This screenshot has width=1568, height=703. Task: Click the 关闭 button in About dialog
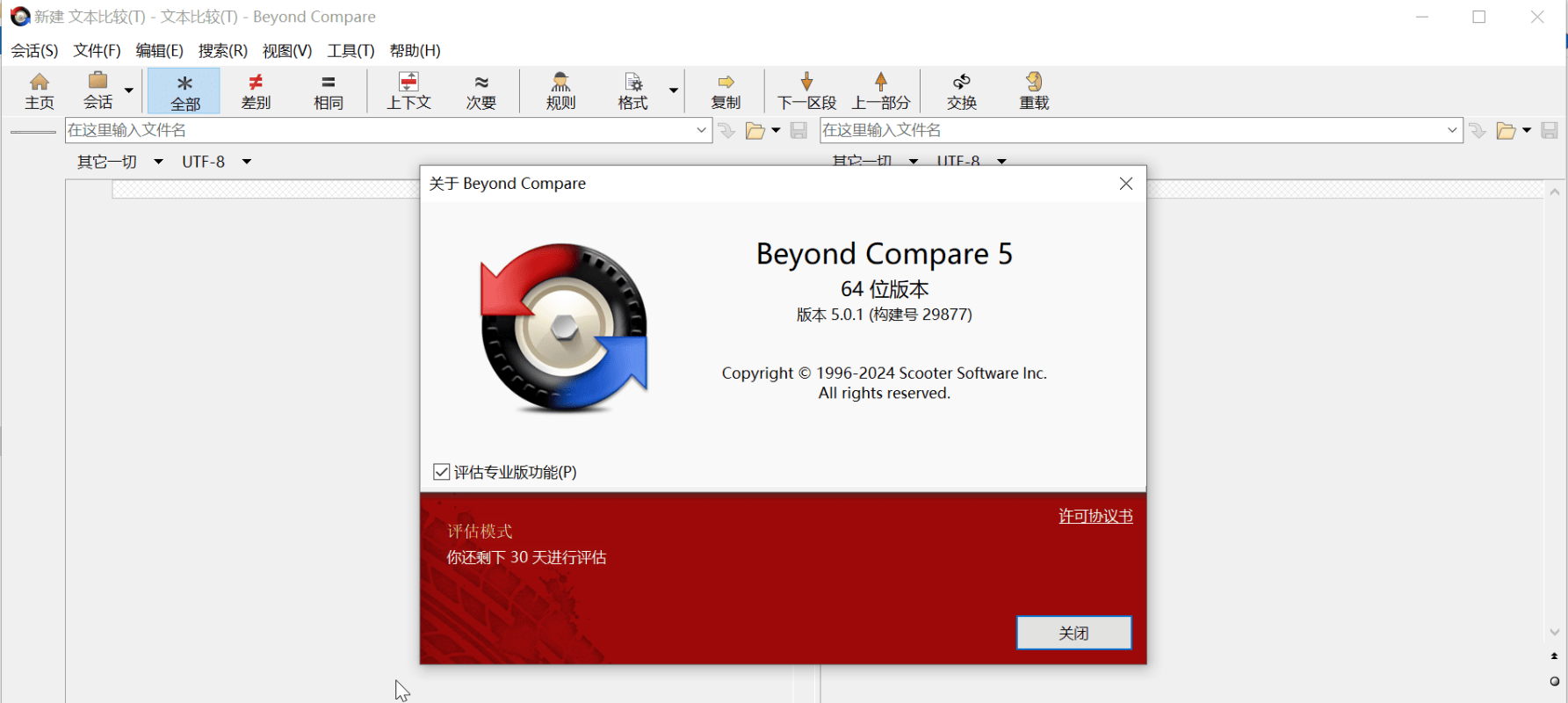click(x=1073, y=633)
